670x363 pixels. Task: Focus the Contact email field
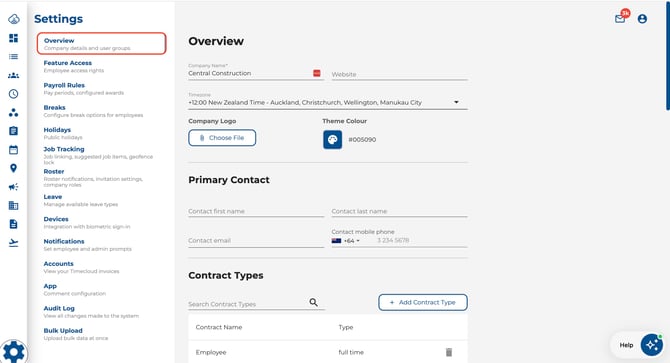[x=256, y=240]
